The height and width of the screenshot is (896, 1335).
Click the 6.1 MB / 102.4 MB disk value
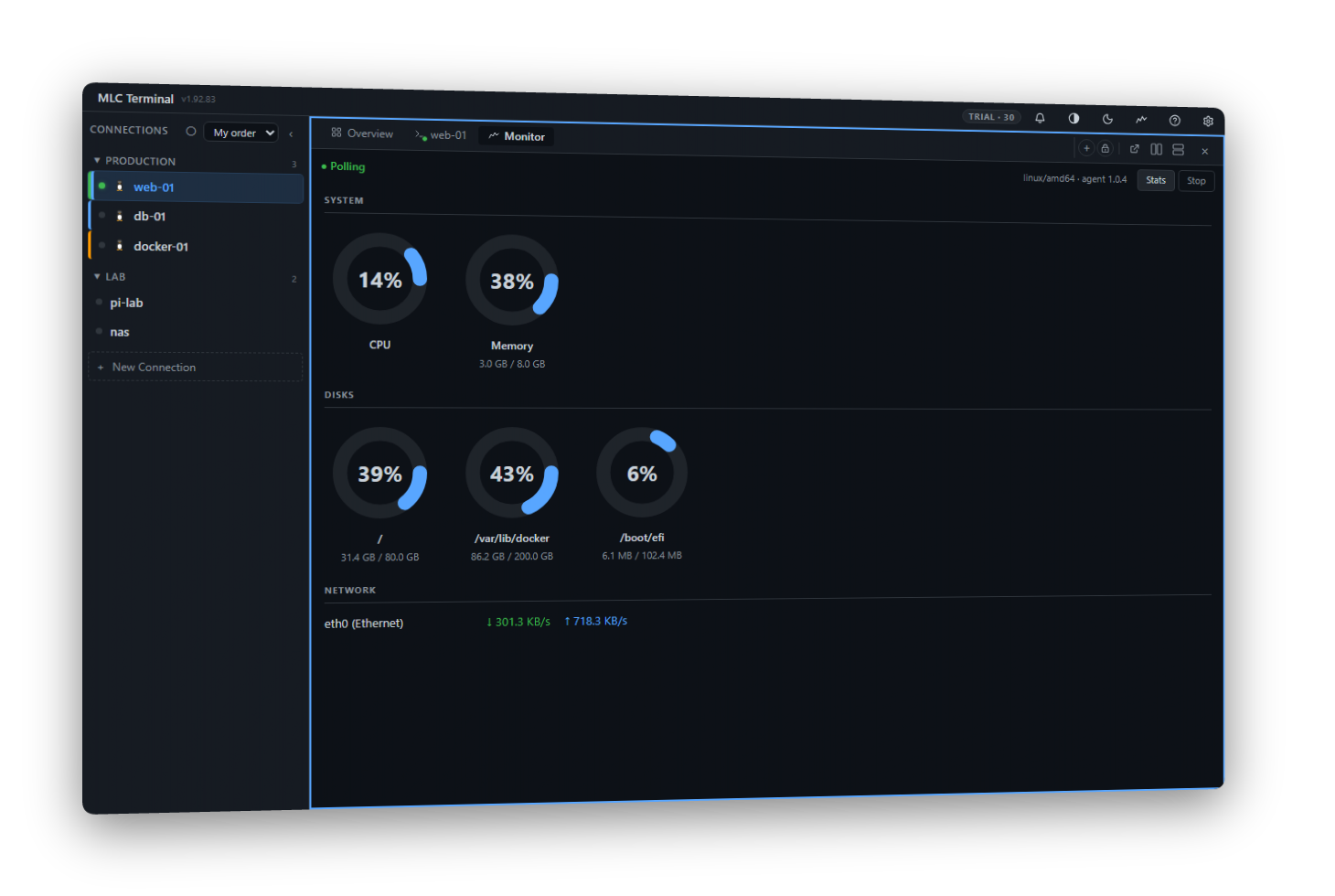click(x=642, y=555)
